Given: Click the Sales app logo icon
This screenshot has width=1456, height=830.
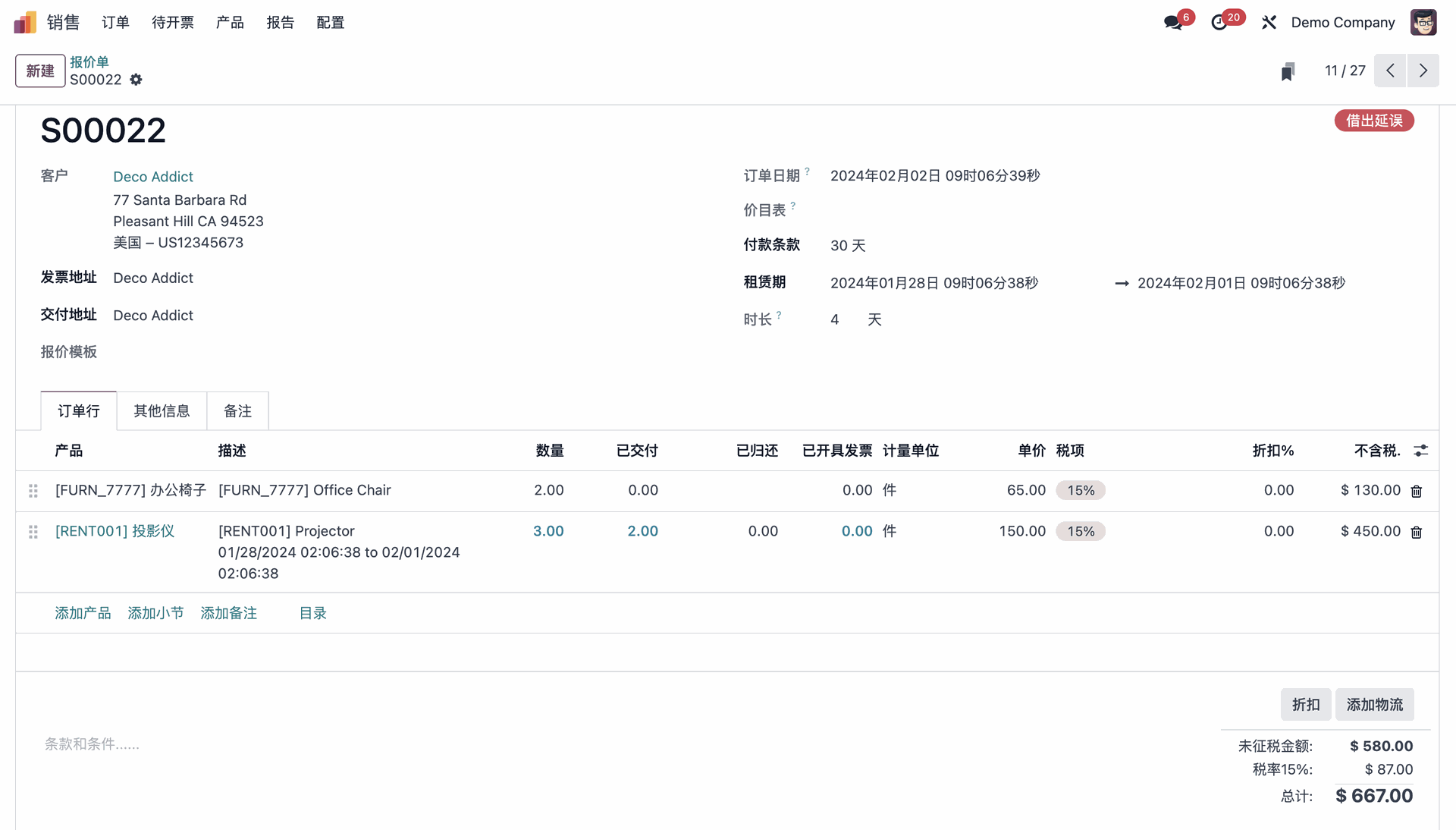Looking at the screenshot, I should point(25,23).
